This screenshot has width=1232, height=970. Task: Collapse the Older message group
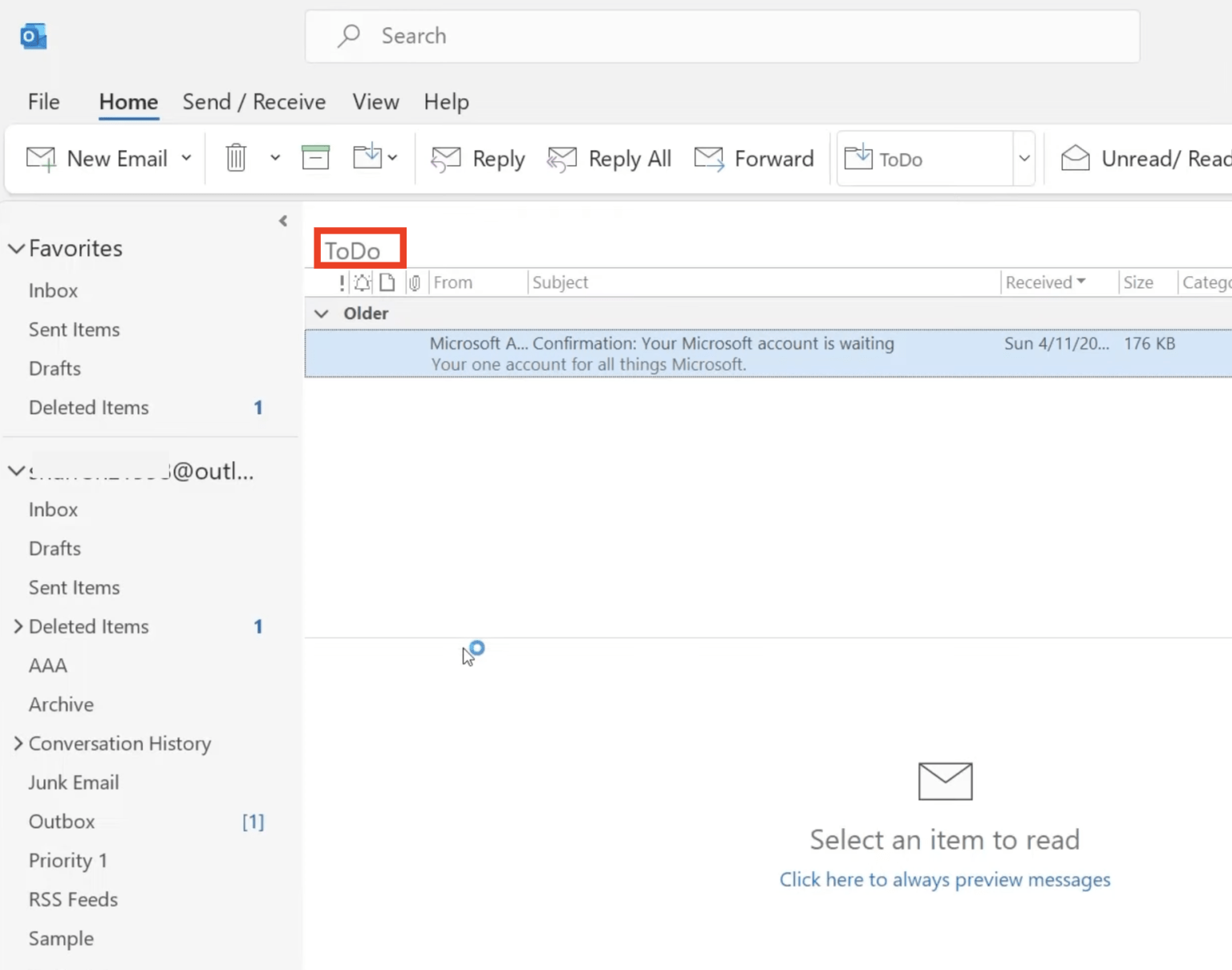[321, 313]
